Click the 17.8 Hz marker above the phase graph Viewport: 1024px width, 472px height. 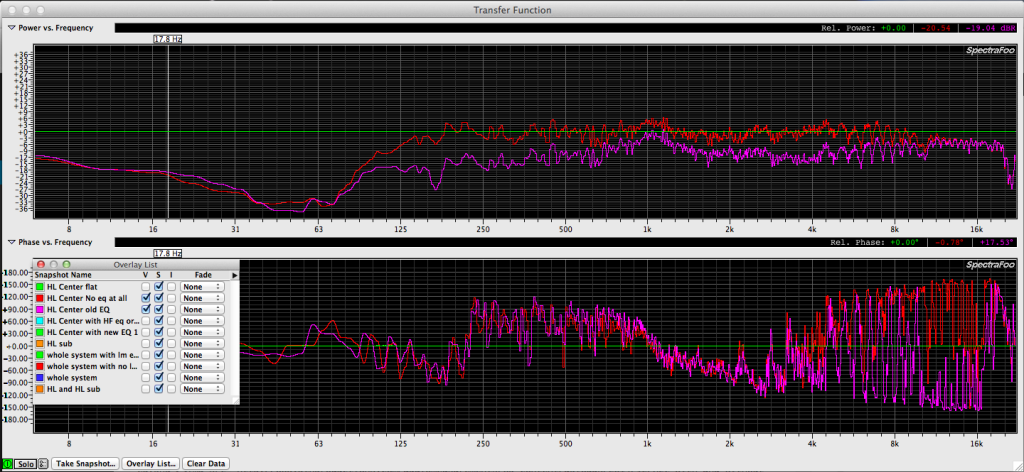coord(167,254)
